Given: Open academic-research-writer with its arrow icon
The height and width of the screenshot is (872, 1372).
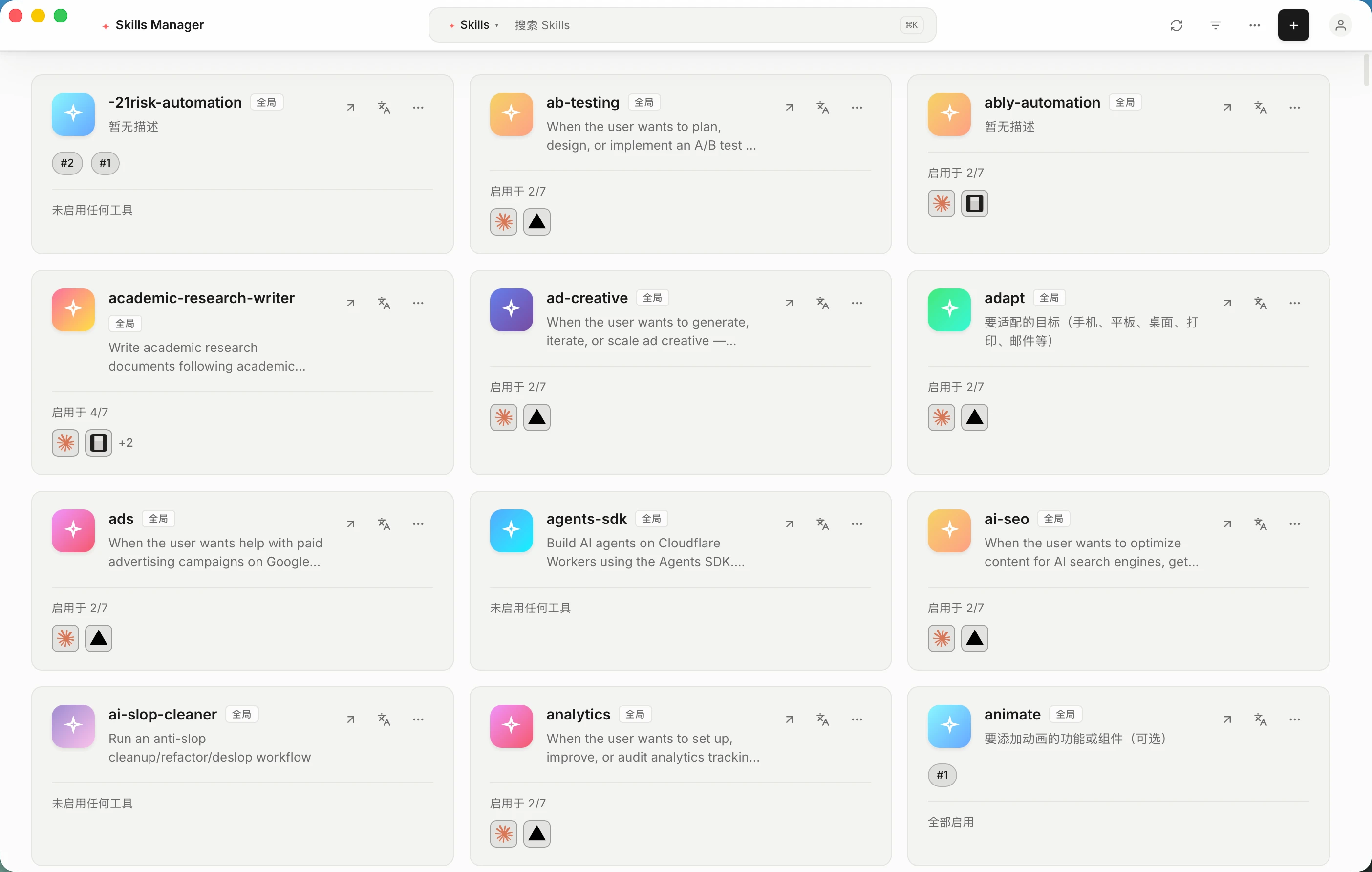Looking at the screenshot, I should (x=351, y=303).
